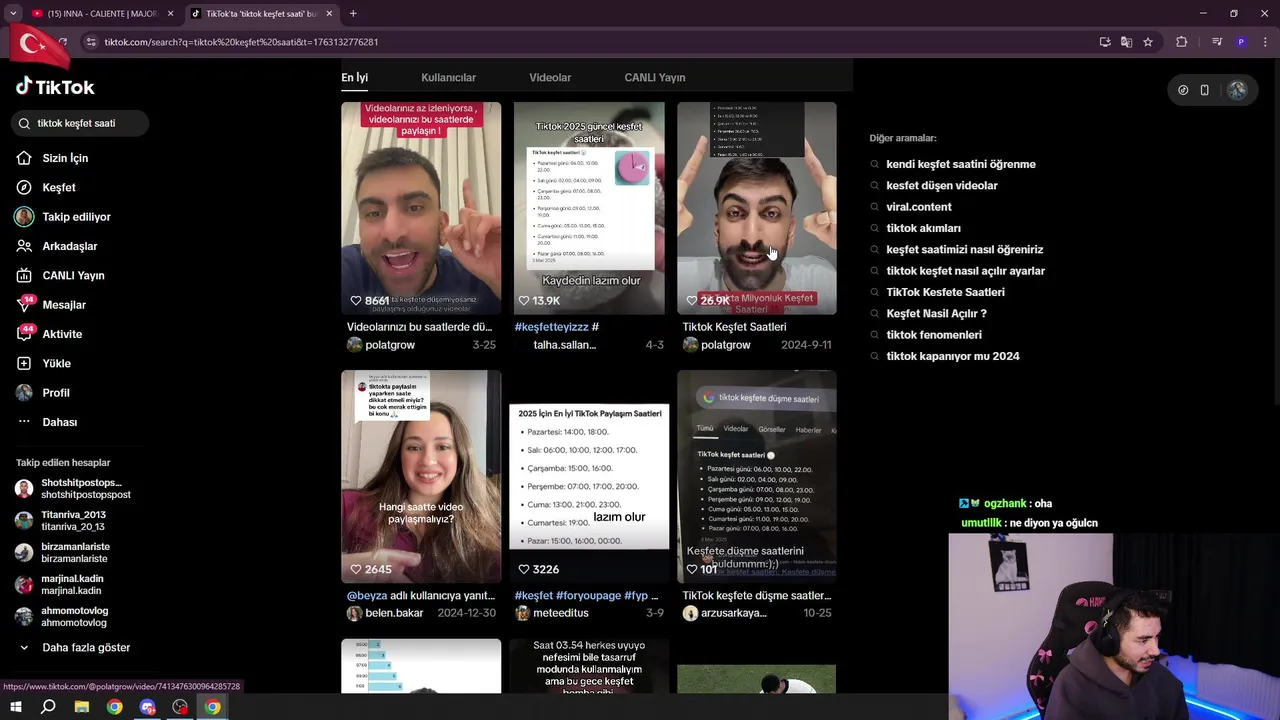Open CANLI Yayın in the left sidebar
1280x720 pixels.
pyautogui.click(x=59, y=275)
